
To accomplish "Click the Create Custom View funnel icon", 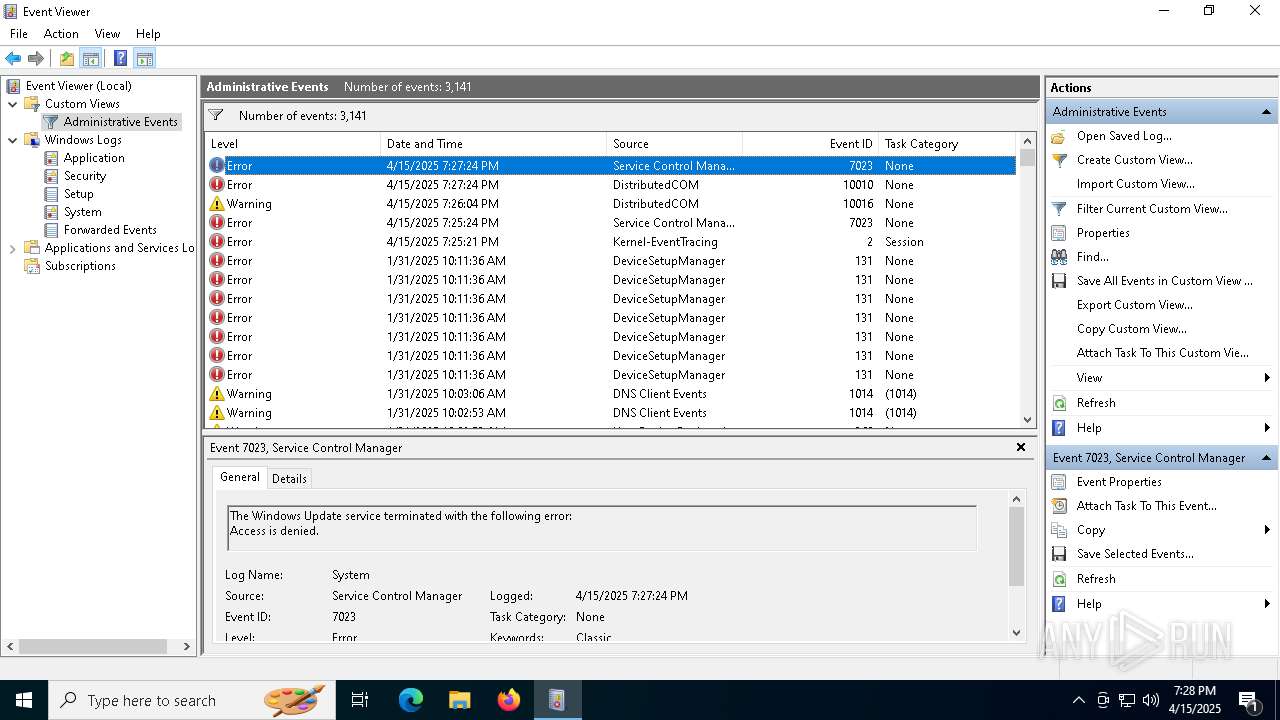I will (x=1059, y=160).
